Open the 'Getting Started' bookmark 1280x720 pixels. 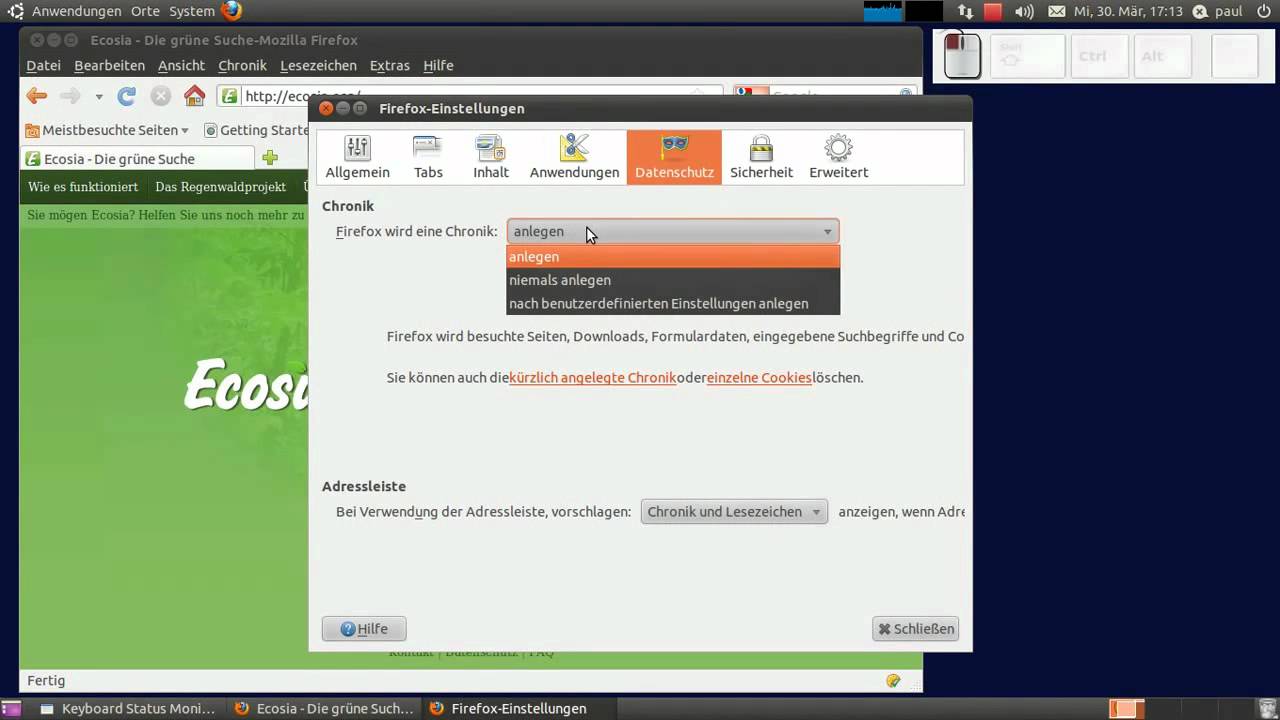[256, 130]
